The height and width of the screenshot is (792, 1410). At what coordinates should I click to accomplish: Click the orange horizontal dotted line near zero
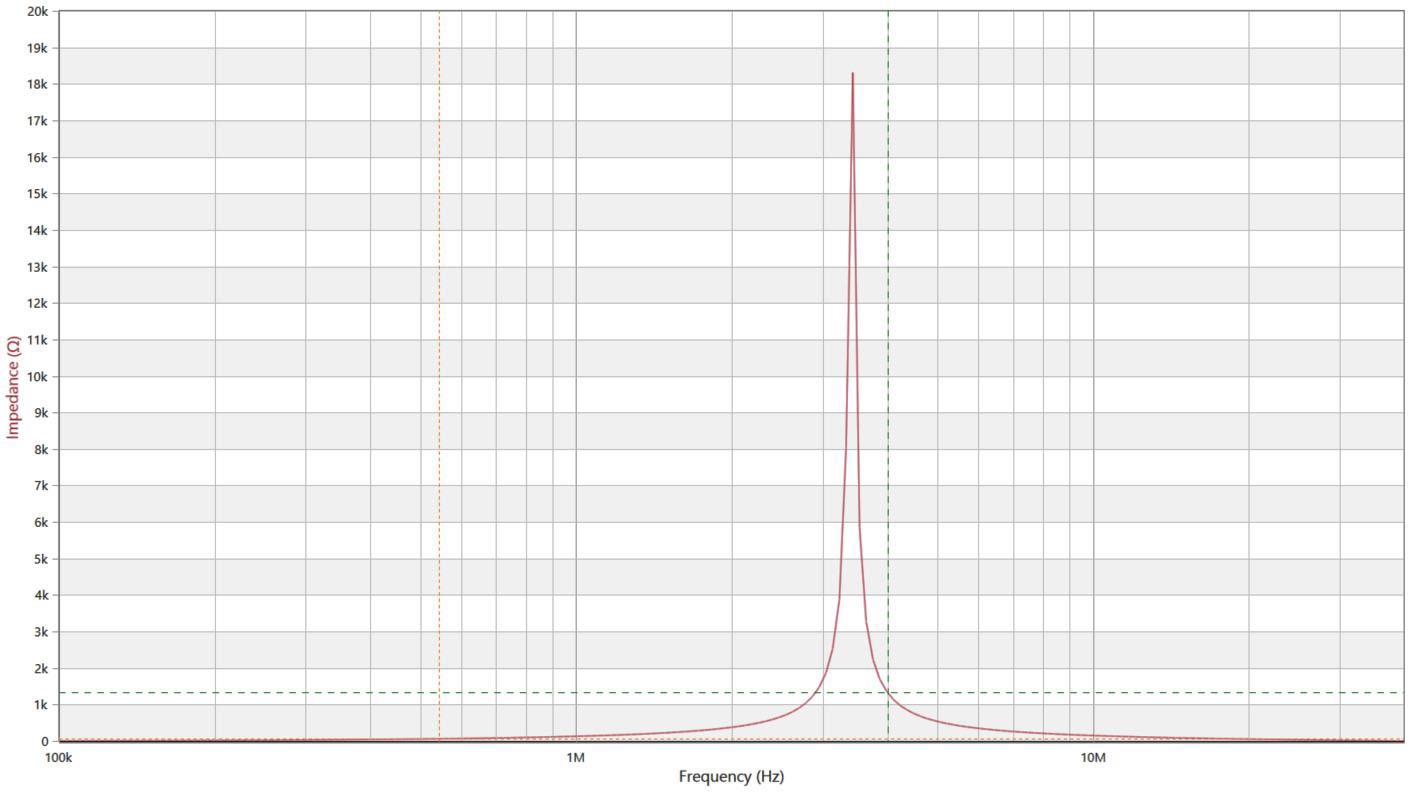coord(300,739)
